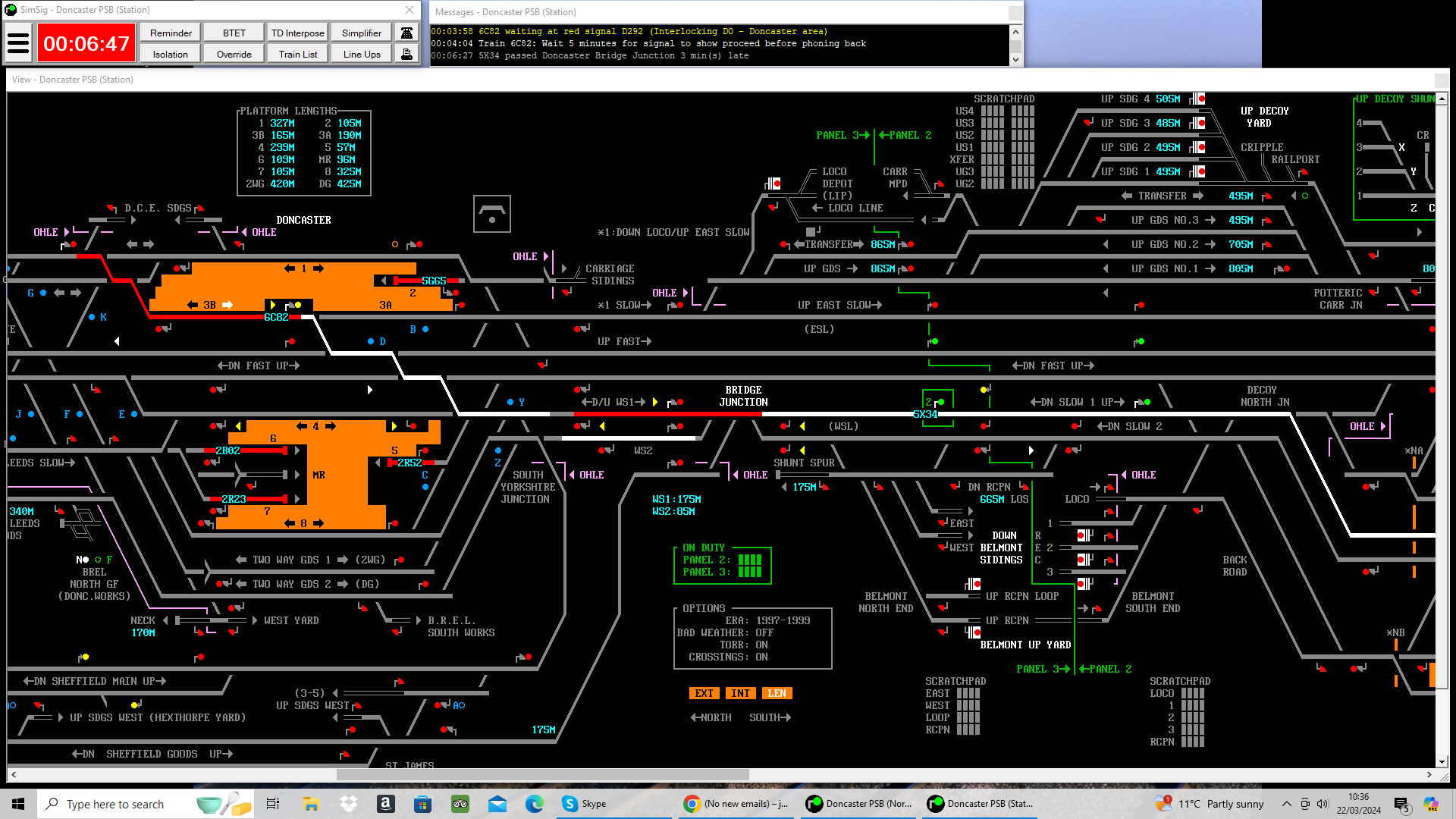Image resolution: width=1456 pixels, height=819 pixels.
Task: Toggle the EXT display button
Action: tap(704, 693)
